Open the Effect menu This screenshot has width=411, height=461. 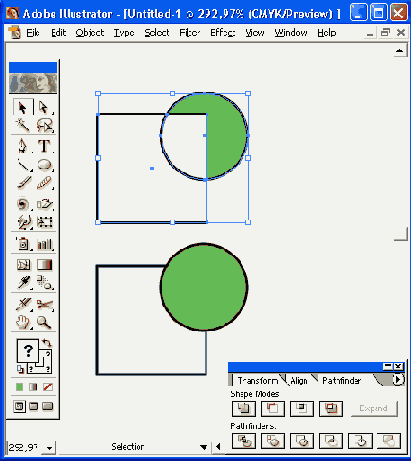[x=223, y=33]
